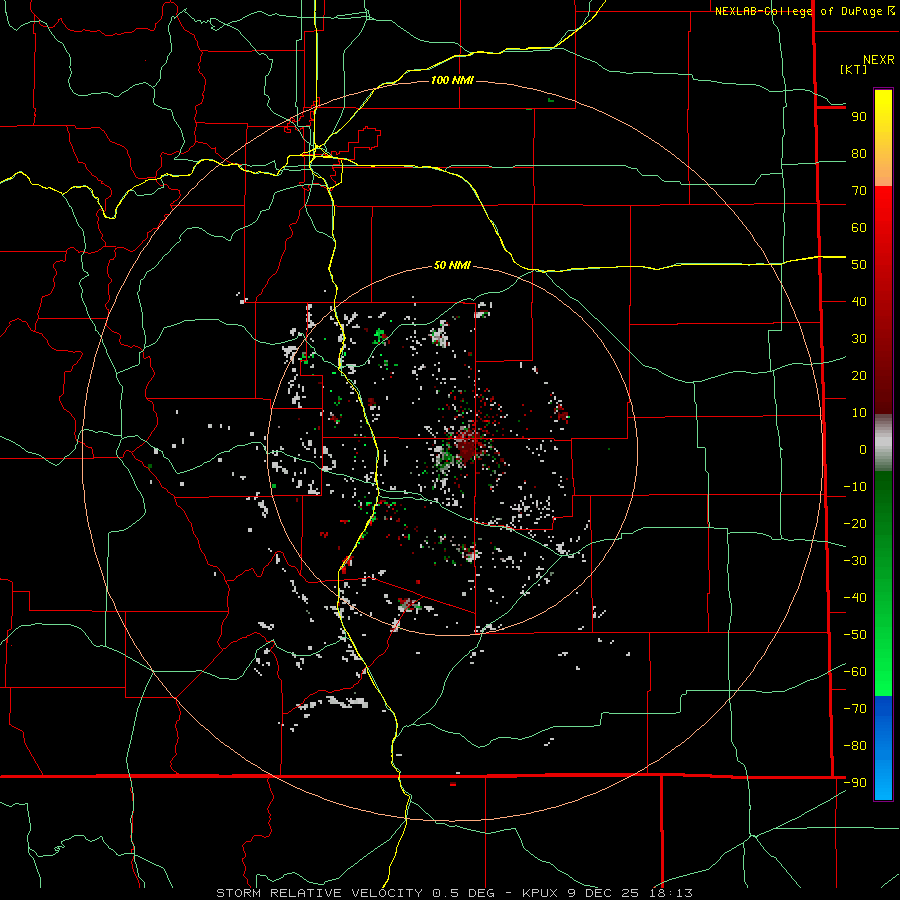
Task: Click the "50" value on the velocity scale
Action: (859, 265)
